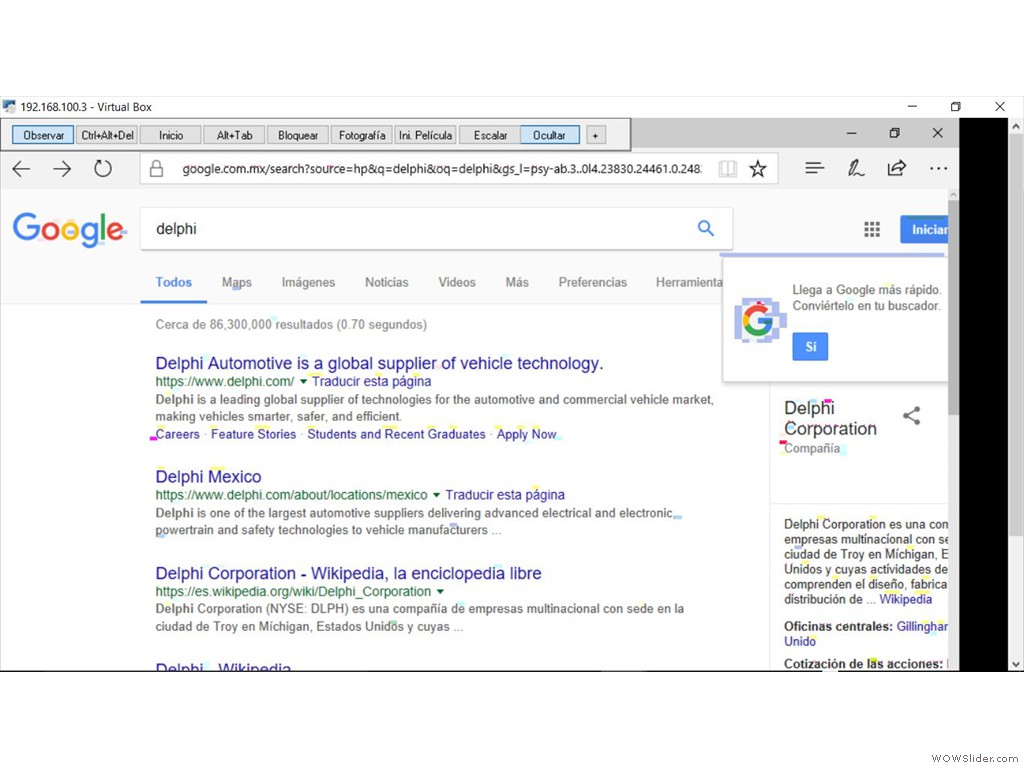Click Traducir esta página for delphi.com
The width and height of the screenshot is (1024, 768).
[x=372, y=381]
